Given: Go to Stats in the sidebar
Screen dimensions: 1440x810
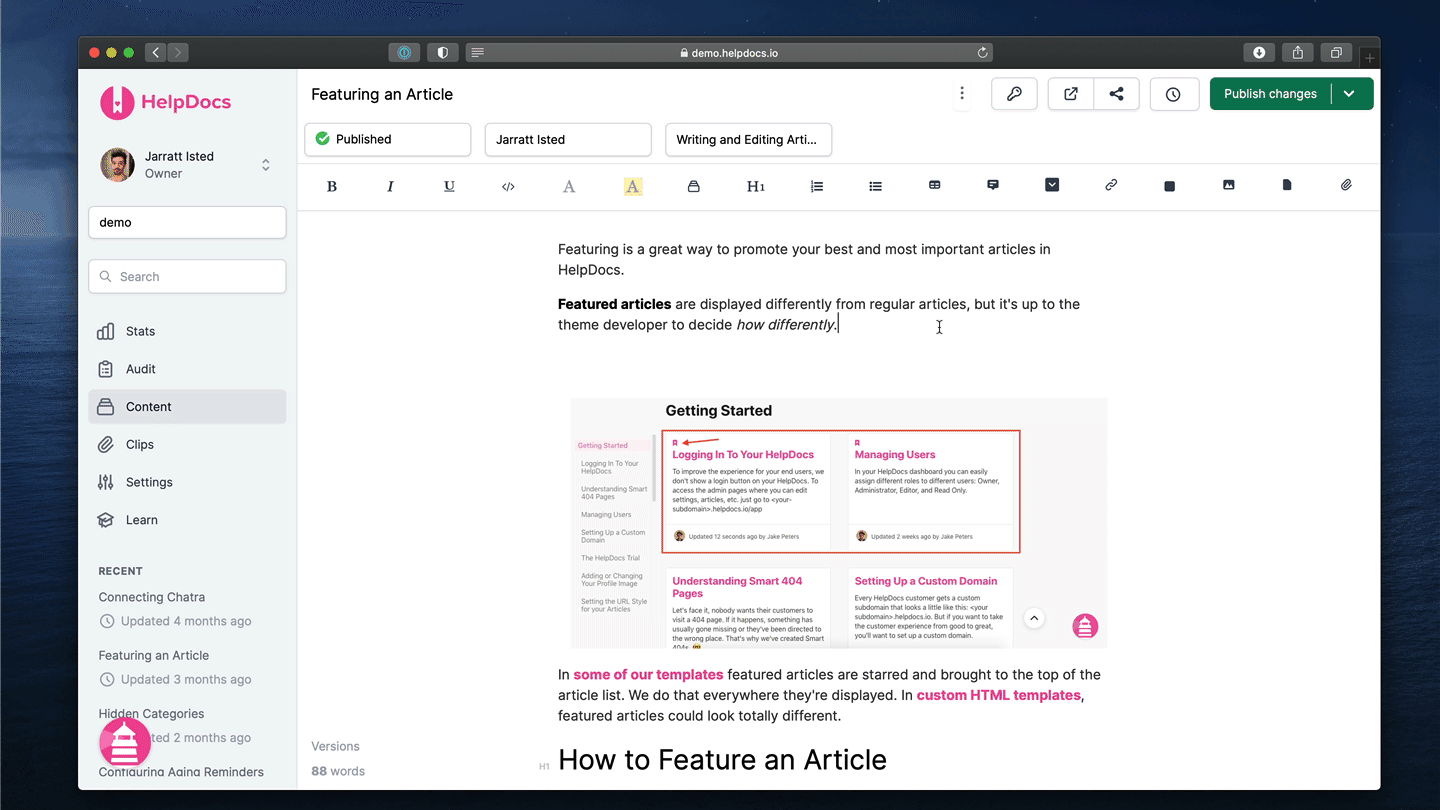Looking at the screenshot, I should [187, 331].
